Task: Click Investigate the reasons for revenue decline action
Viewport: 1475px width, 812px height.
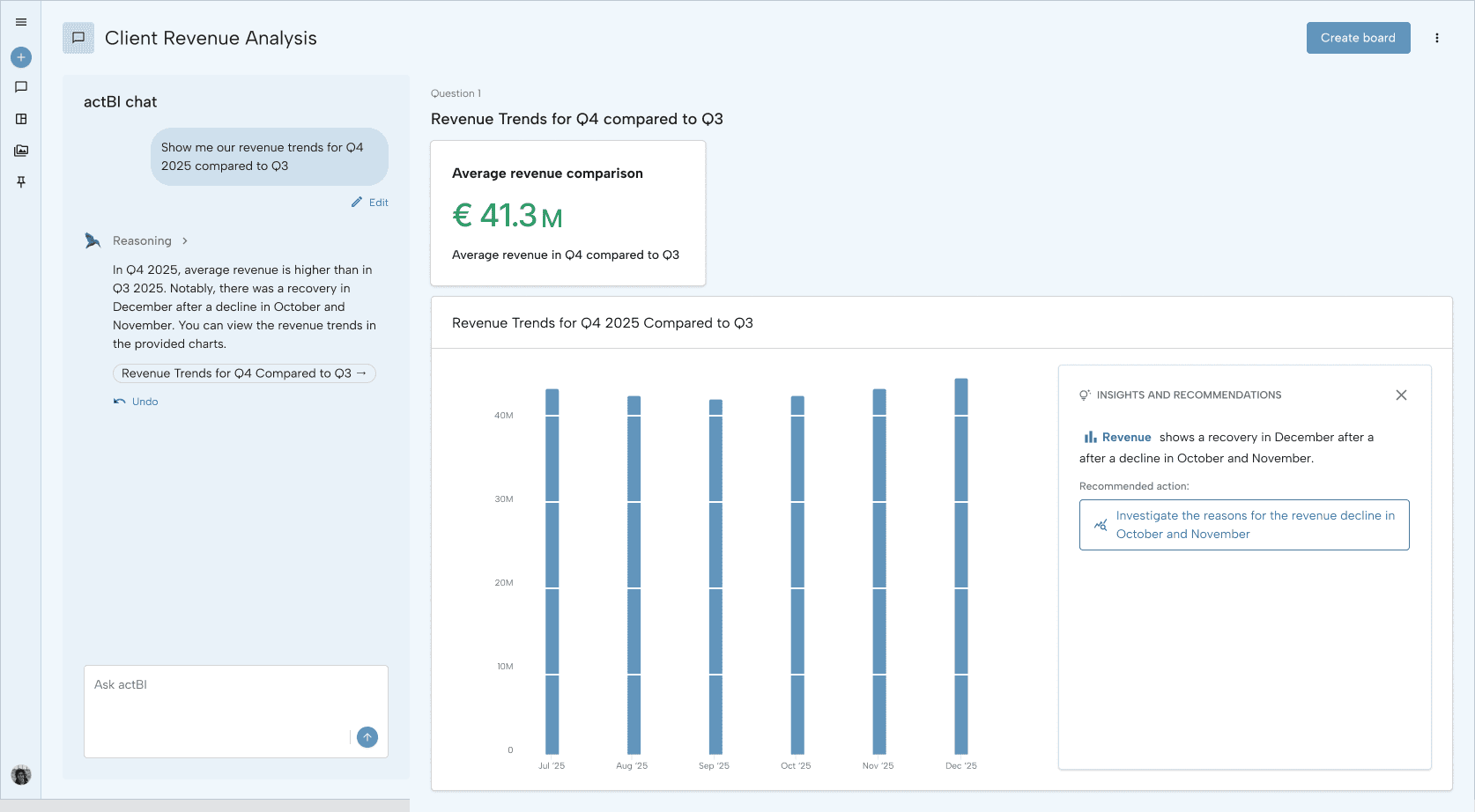Action: coord(1244,525)
